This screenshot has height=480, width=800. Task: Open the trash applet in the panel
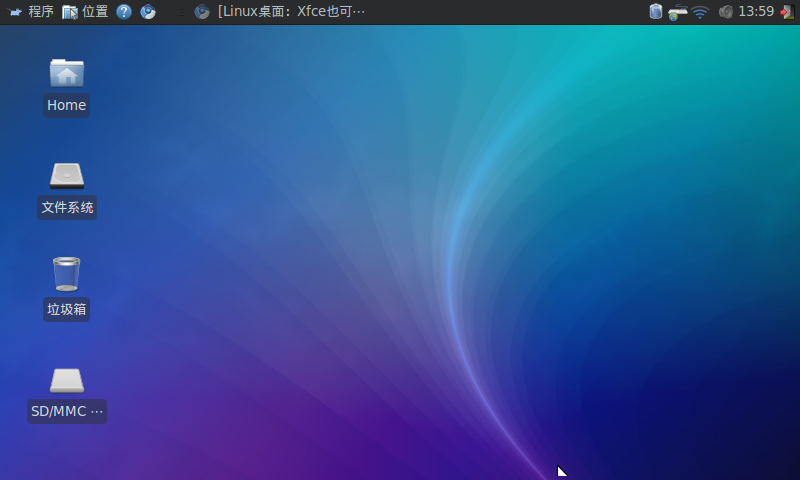(656, 11)
